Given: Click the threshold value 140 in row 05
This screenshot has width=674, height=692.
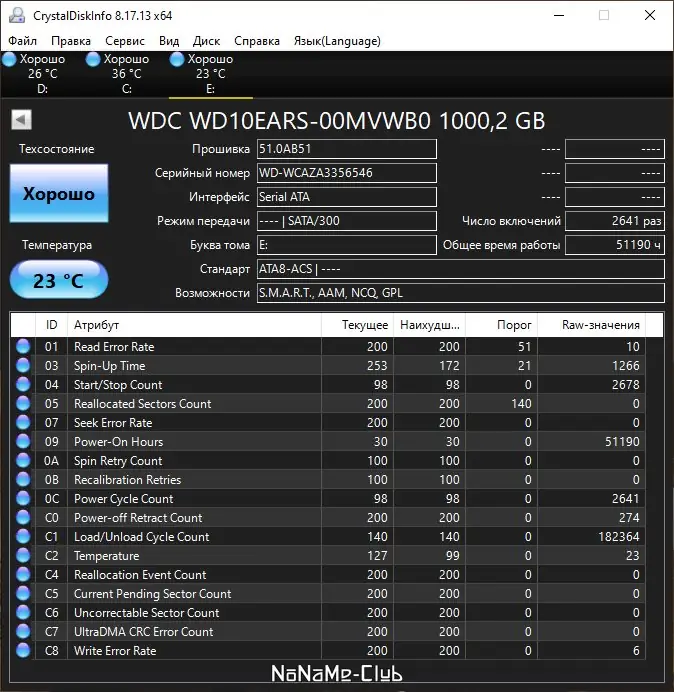Looking at the screenshot, I should click(x=521, y=404).
